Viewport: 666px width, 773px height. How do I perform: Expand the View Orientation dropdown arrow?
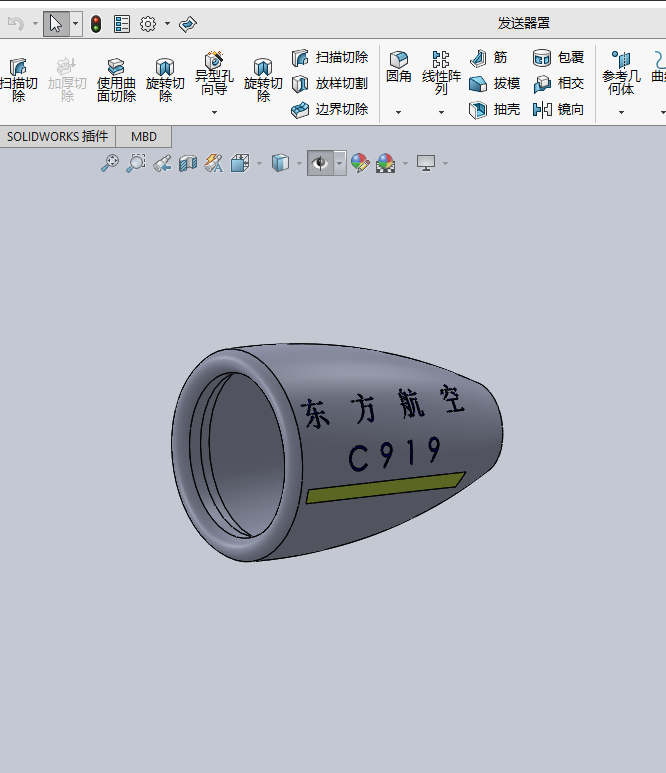(x=259, y=163)
